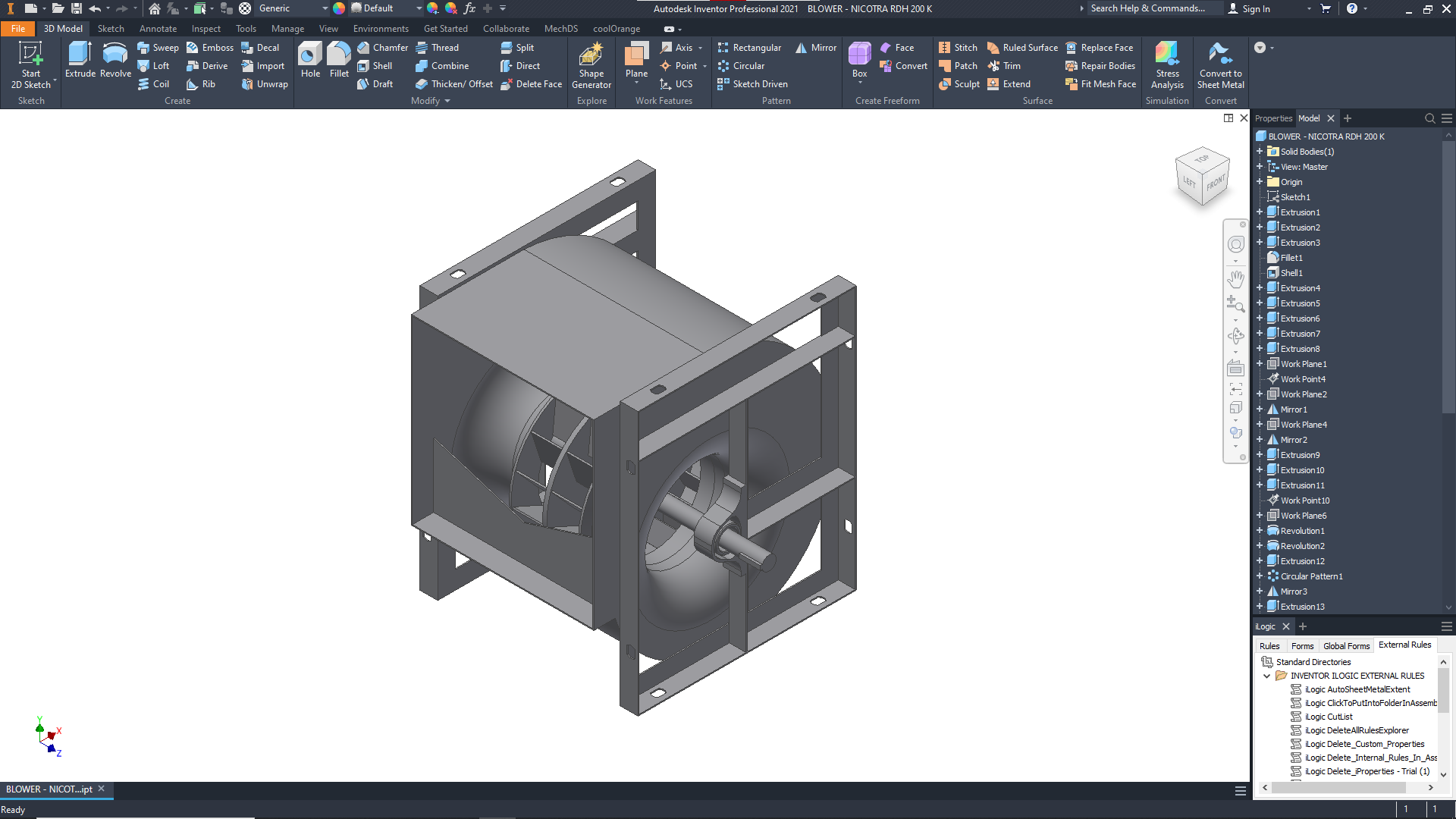Select the Revolve tool

coord(115,59)
